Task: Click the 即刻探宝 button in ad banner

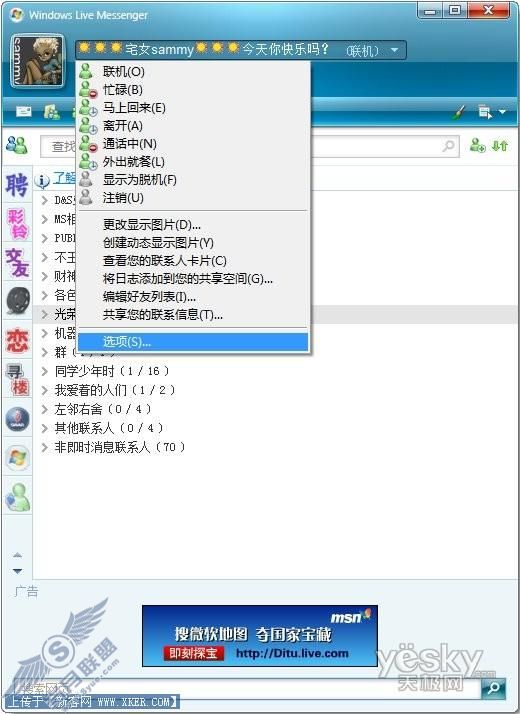Action: tap(194, 653)
